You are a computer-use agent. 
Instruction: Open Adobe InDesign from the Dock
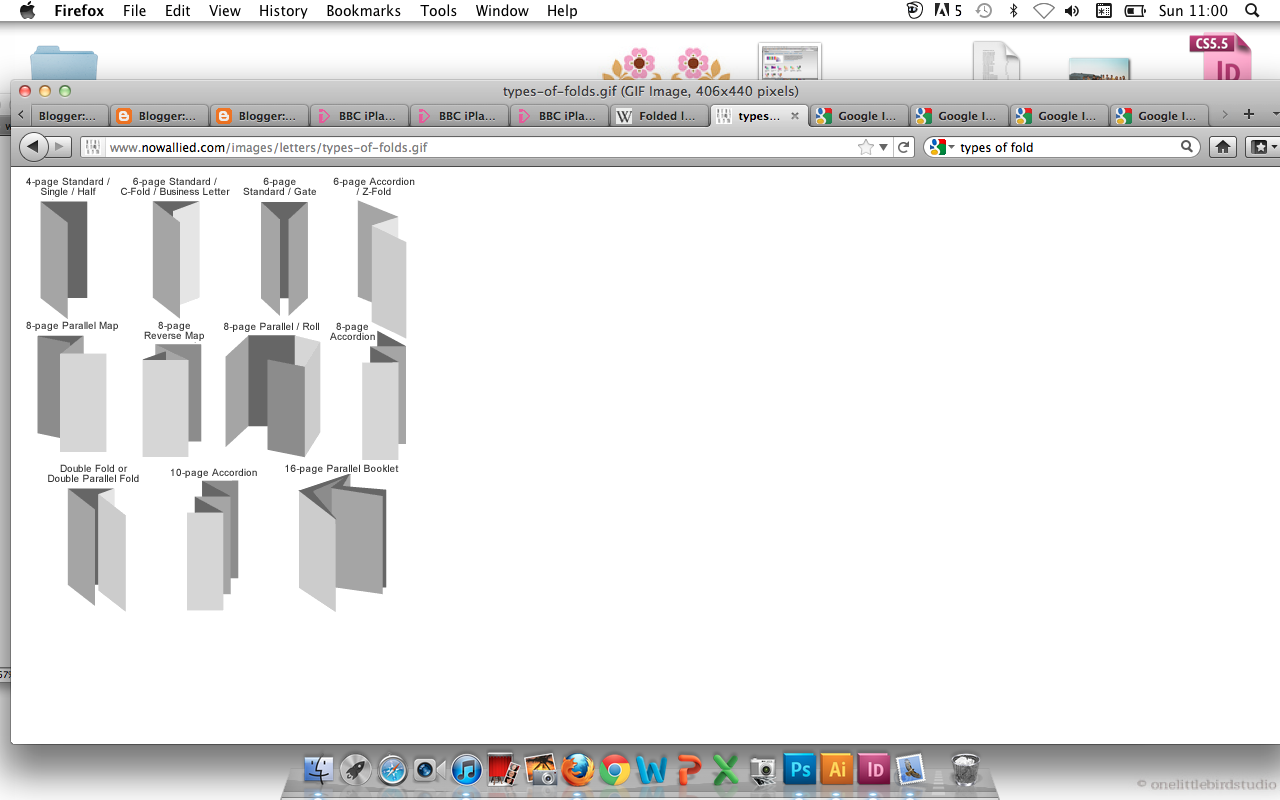pyautogui.click(x=874, y=770)
